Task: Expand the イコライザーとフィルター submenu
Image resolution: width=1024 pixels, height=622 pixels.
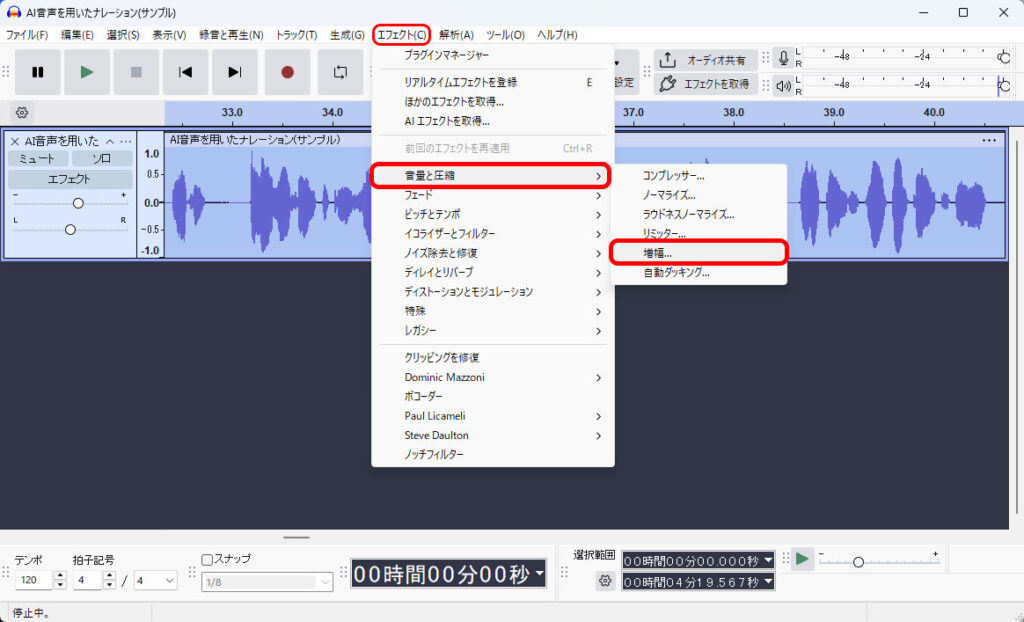Action: [493, 234]
